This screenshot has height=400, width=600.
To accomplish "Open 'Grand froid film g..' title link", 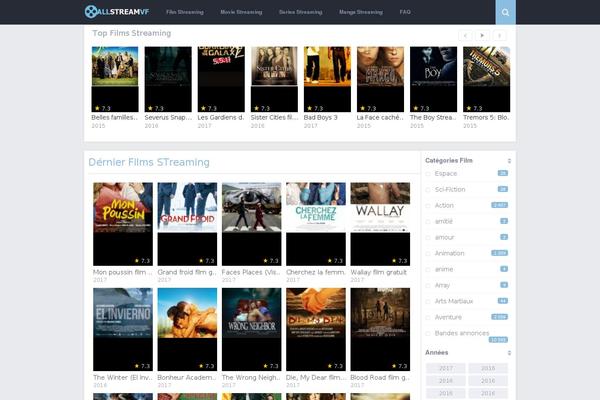I will (187, 272).
